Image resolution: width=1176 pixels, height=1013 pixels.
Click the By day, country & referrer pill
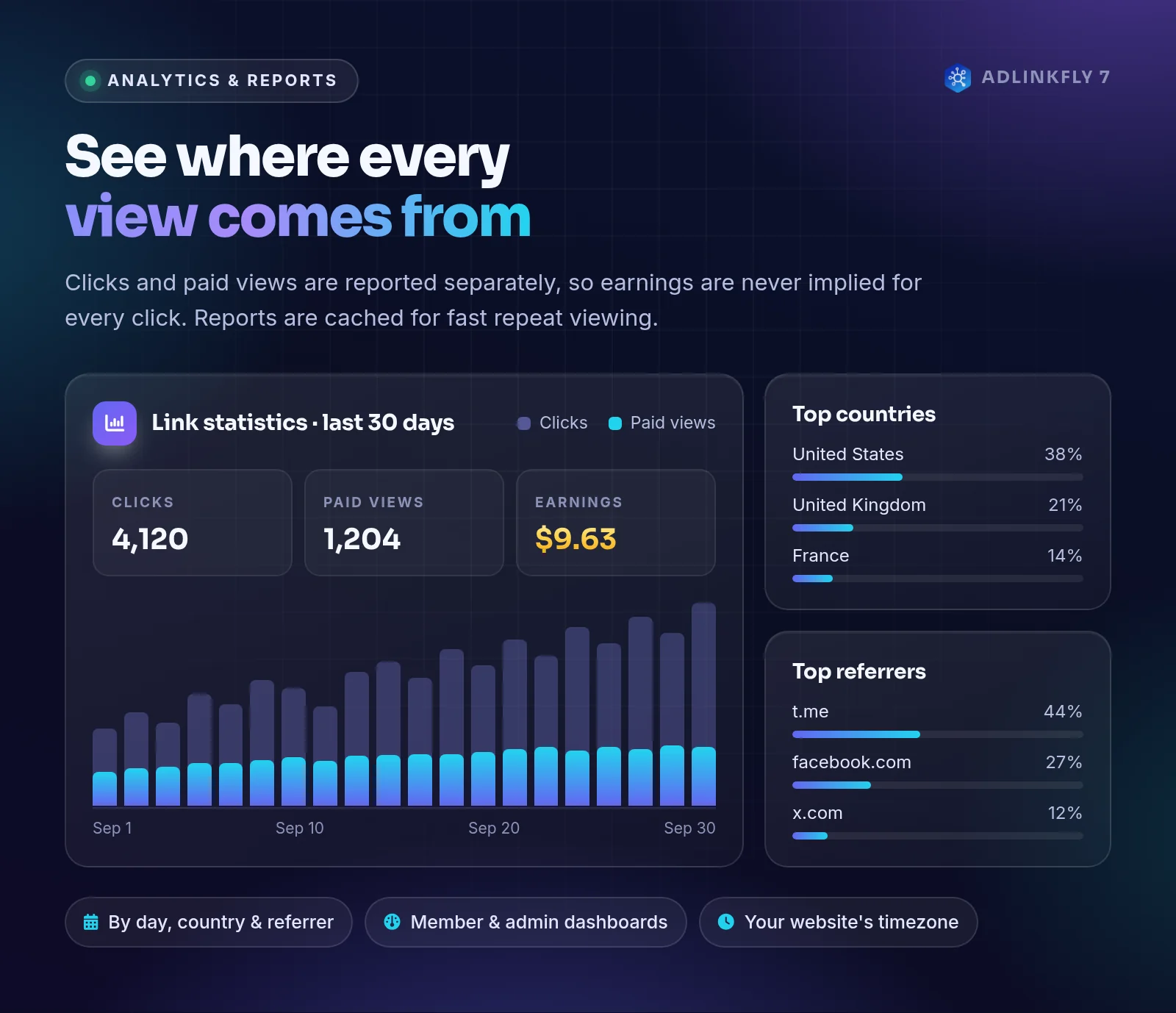(209, 922)
